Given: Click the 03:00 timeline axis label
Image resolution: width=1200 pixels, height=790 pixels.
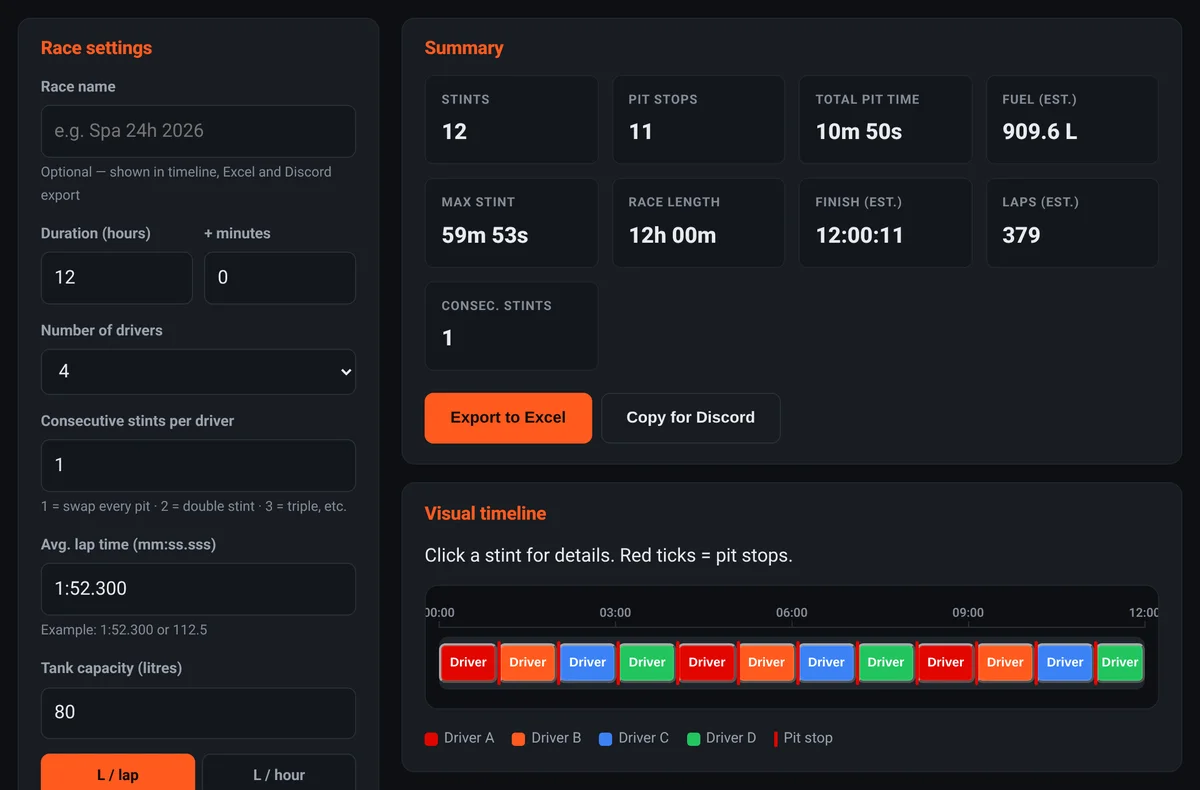Looking at the screenshot, I should coord(615,613).
